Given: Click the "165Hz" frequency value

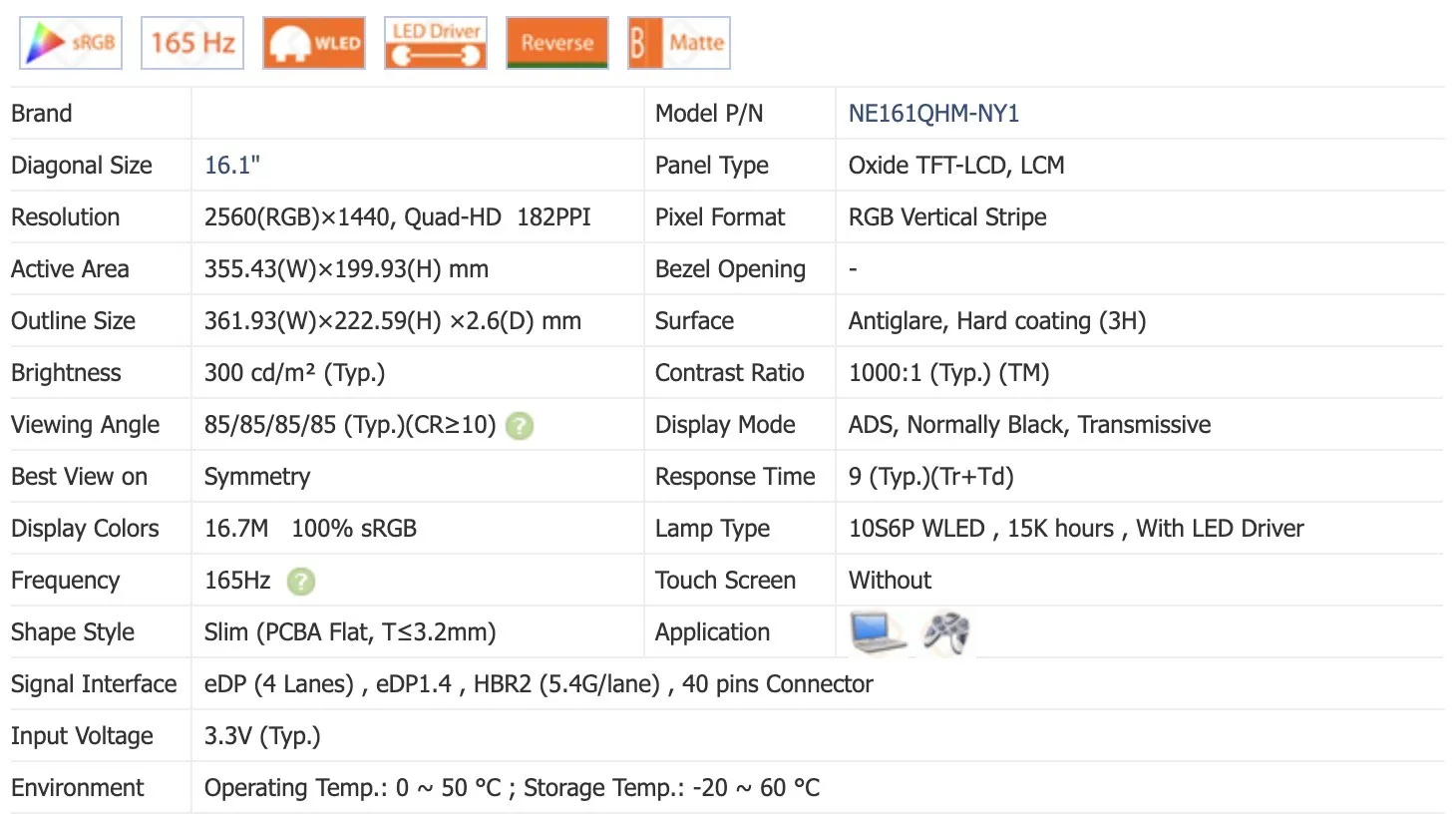Looking at the screenshot, I should [x=237, y=581].
